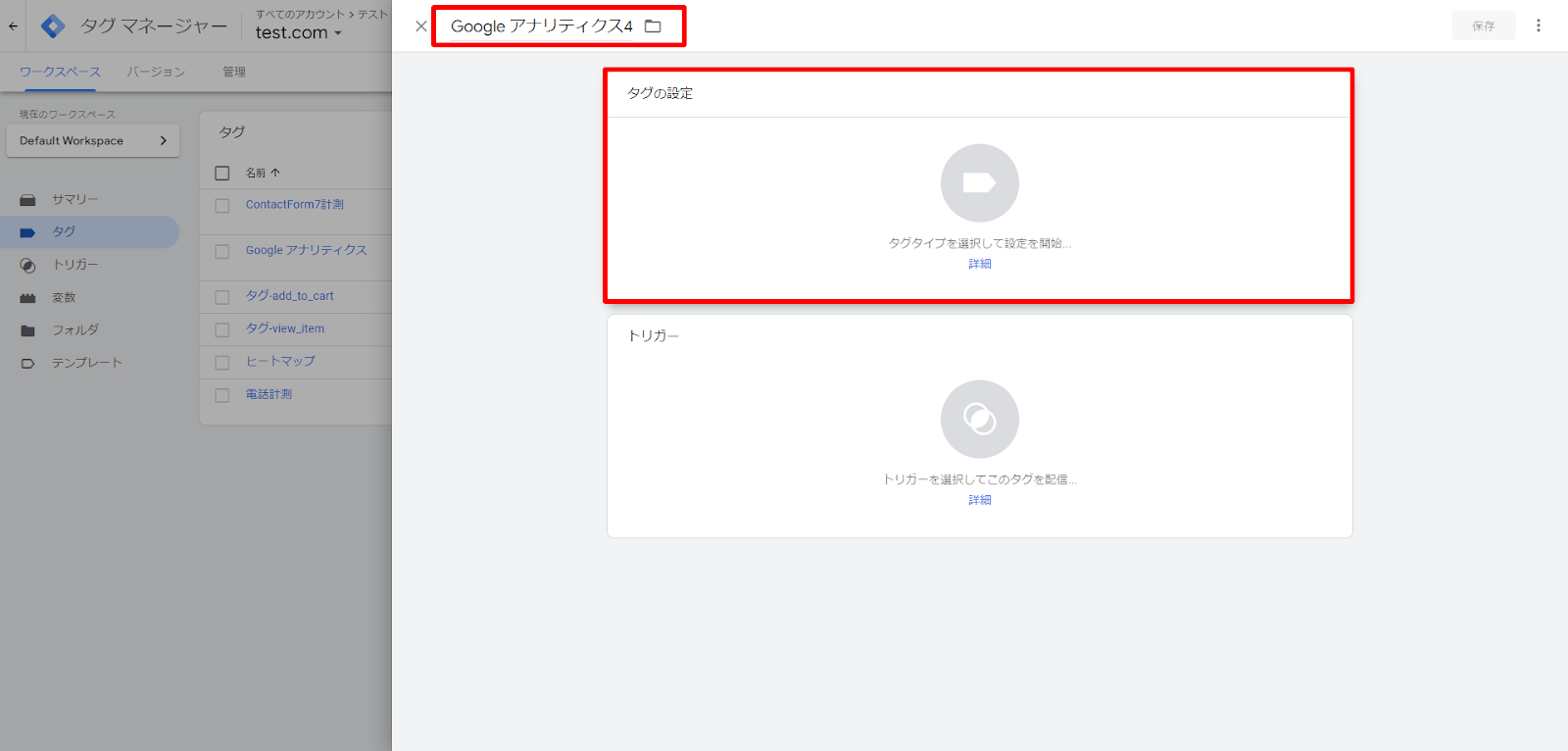
Task: Toggle the select-all checkbox beside 名前
Action: [x=222, y=173]
